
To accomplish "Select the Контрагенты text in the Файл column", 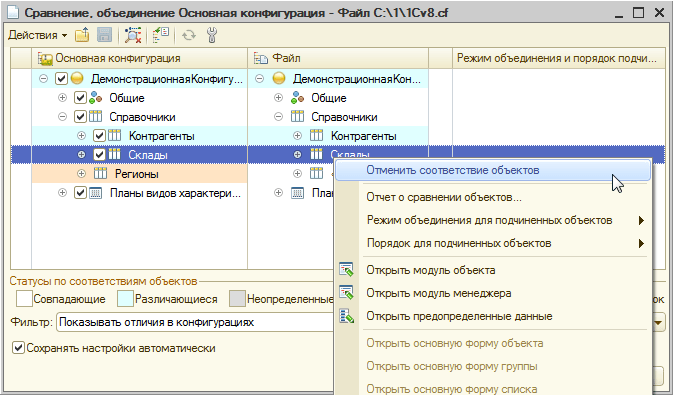I will 363,136.
